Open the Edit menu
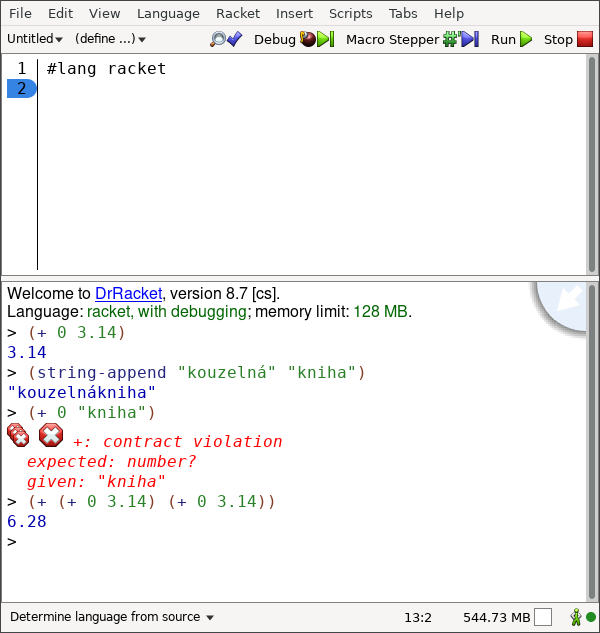 coord(61,13)
